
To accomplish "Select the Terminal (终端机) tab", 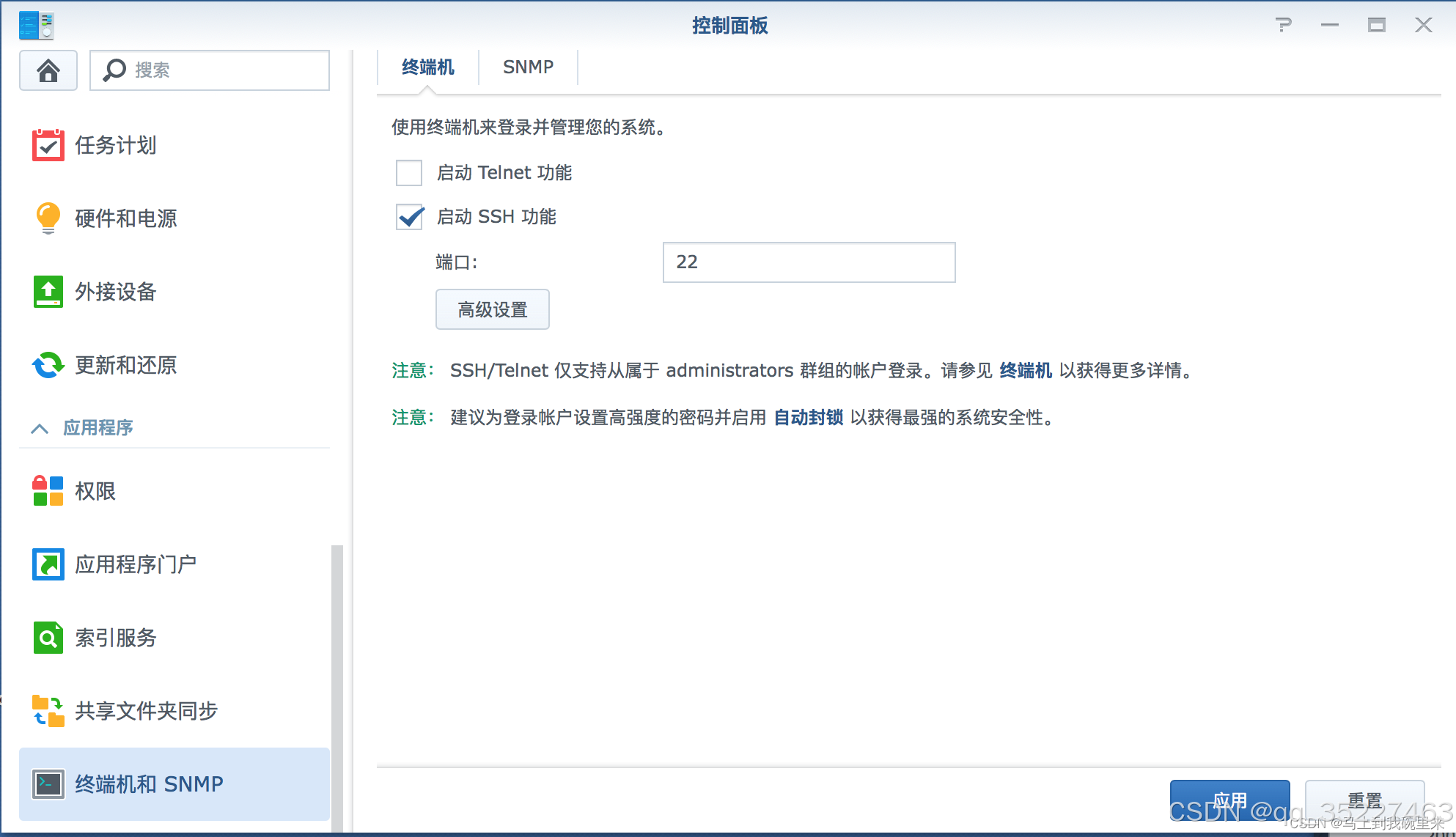I will click(428, 67).
